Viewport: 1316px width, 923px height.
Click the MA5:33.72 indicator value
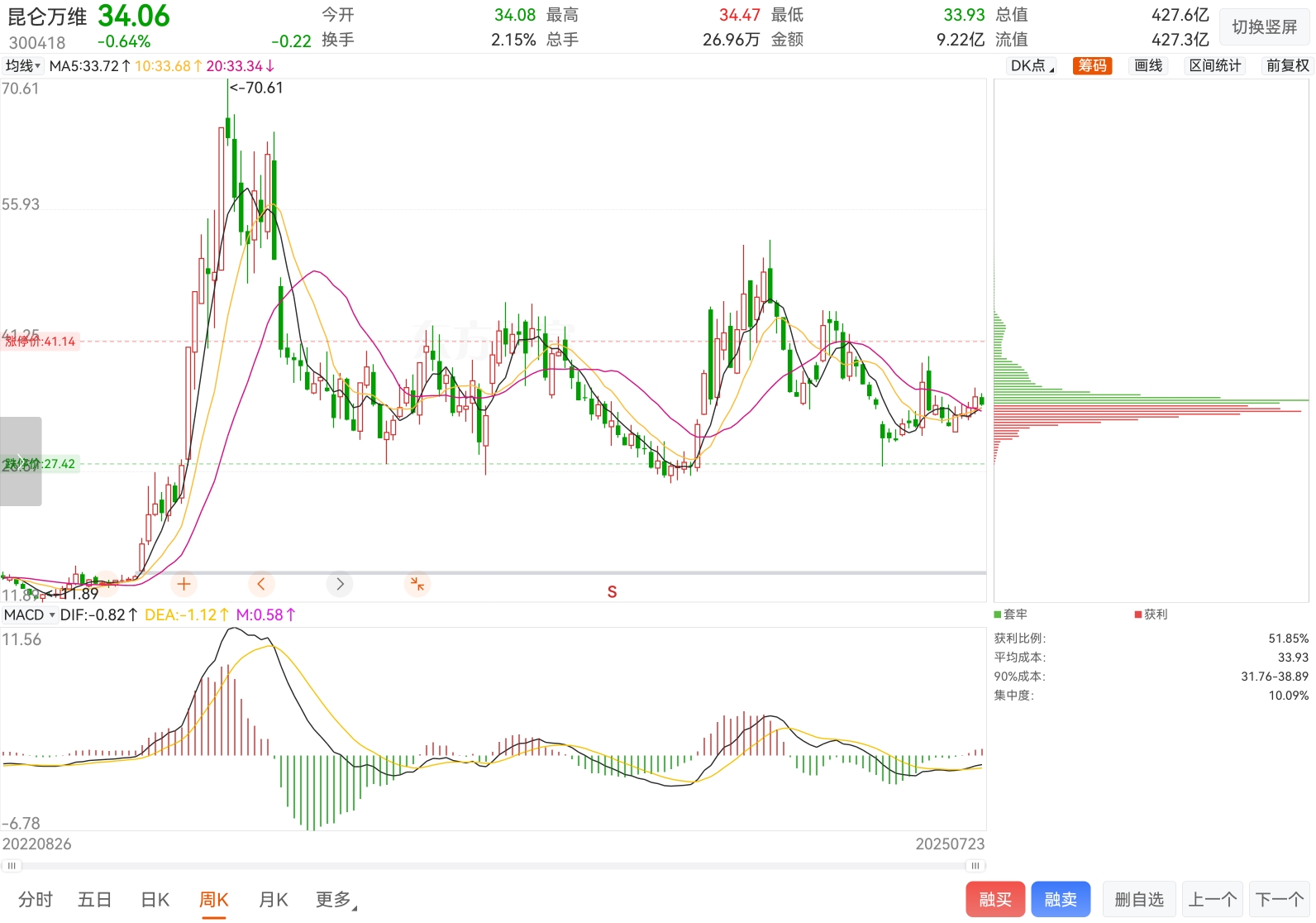click(x=89, y=65)
